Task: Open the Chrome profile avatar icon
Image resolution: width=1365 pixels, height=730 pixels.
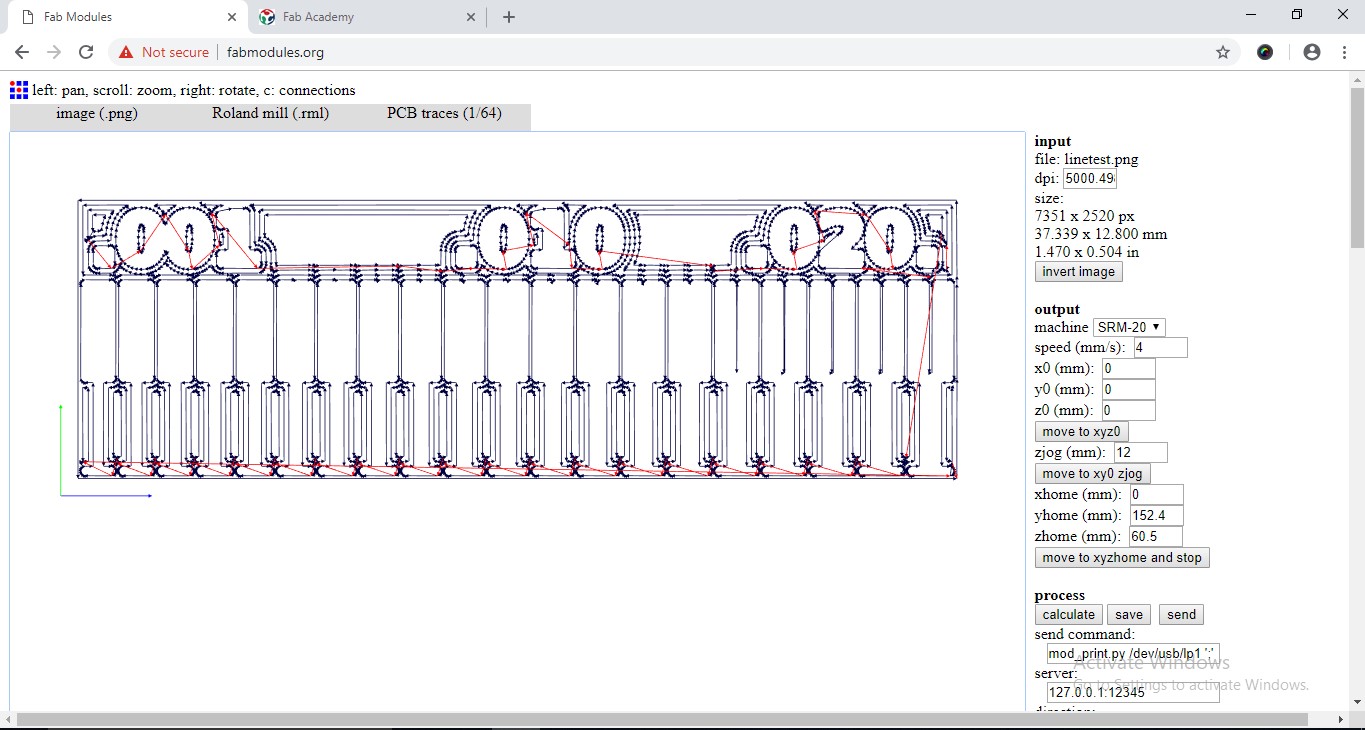Action: 1311,52
